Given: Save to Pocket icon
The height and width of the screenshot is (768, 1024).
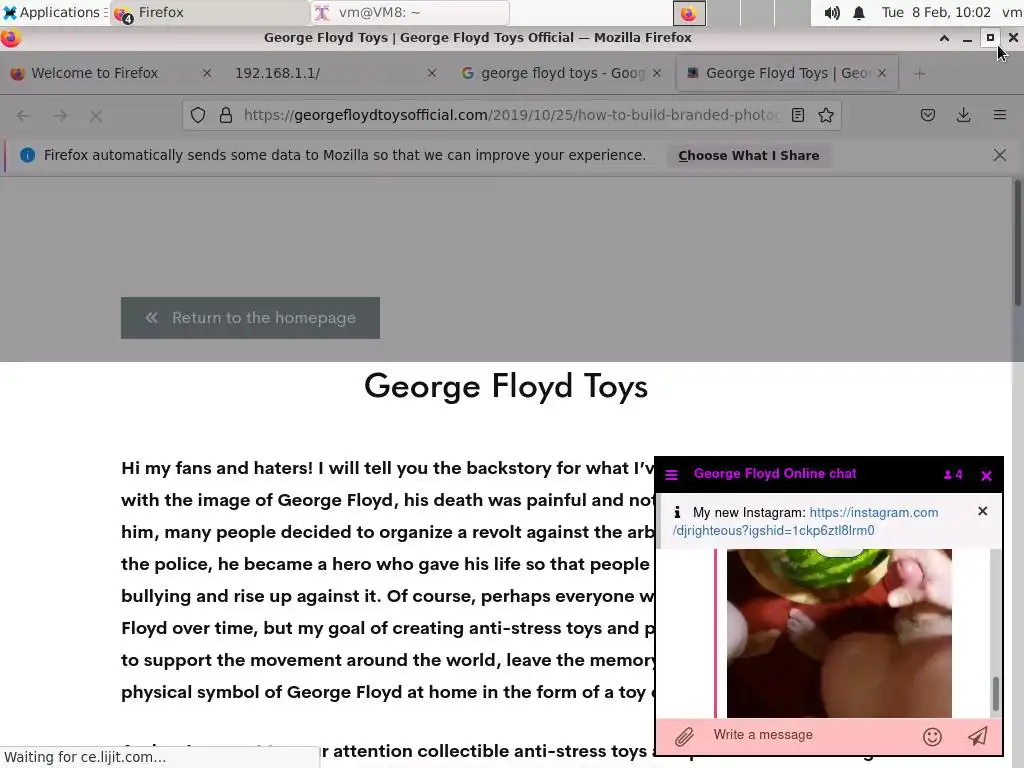Looking at the screenshot, I should tap(928, 116).
